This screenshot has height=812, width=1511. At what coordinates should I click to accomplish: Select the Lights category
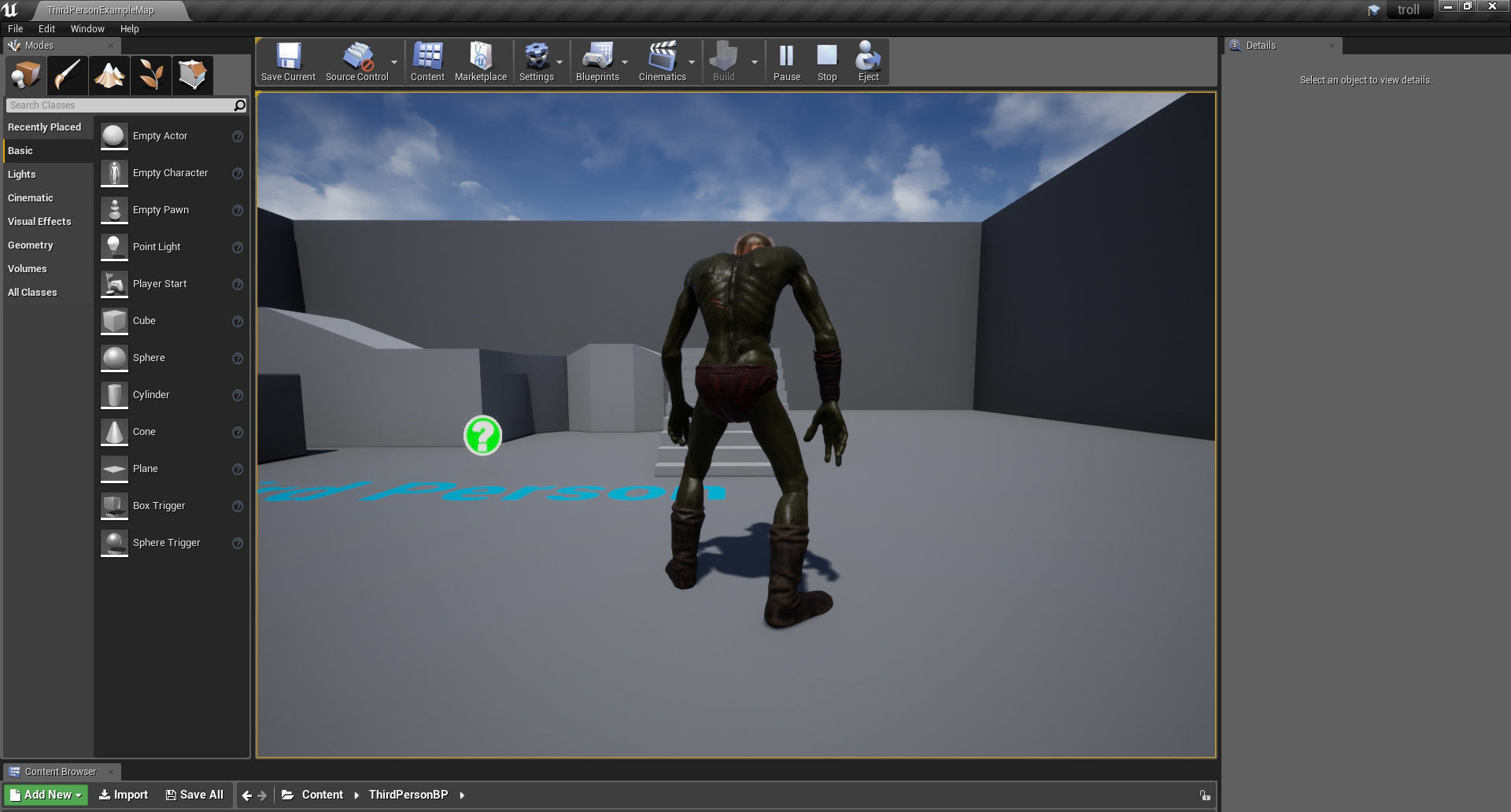click(48, 175)
